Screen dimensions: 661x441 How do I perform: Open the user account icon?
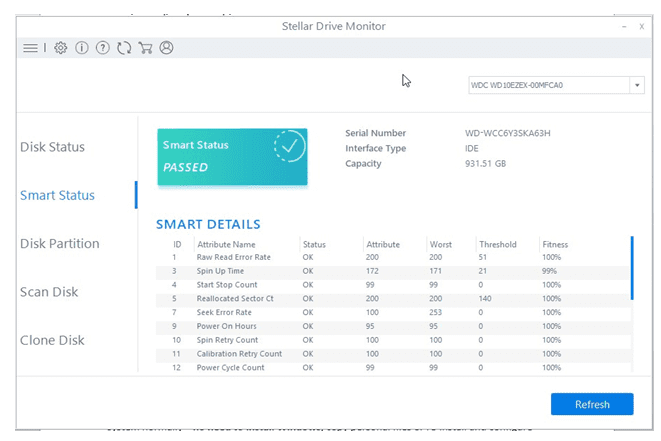click(x=167, y=48)
